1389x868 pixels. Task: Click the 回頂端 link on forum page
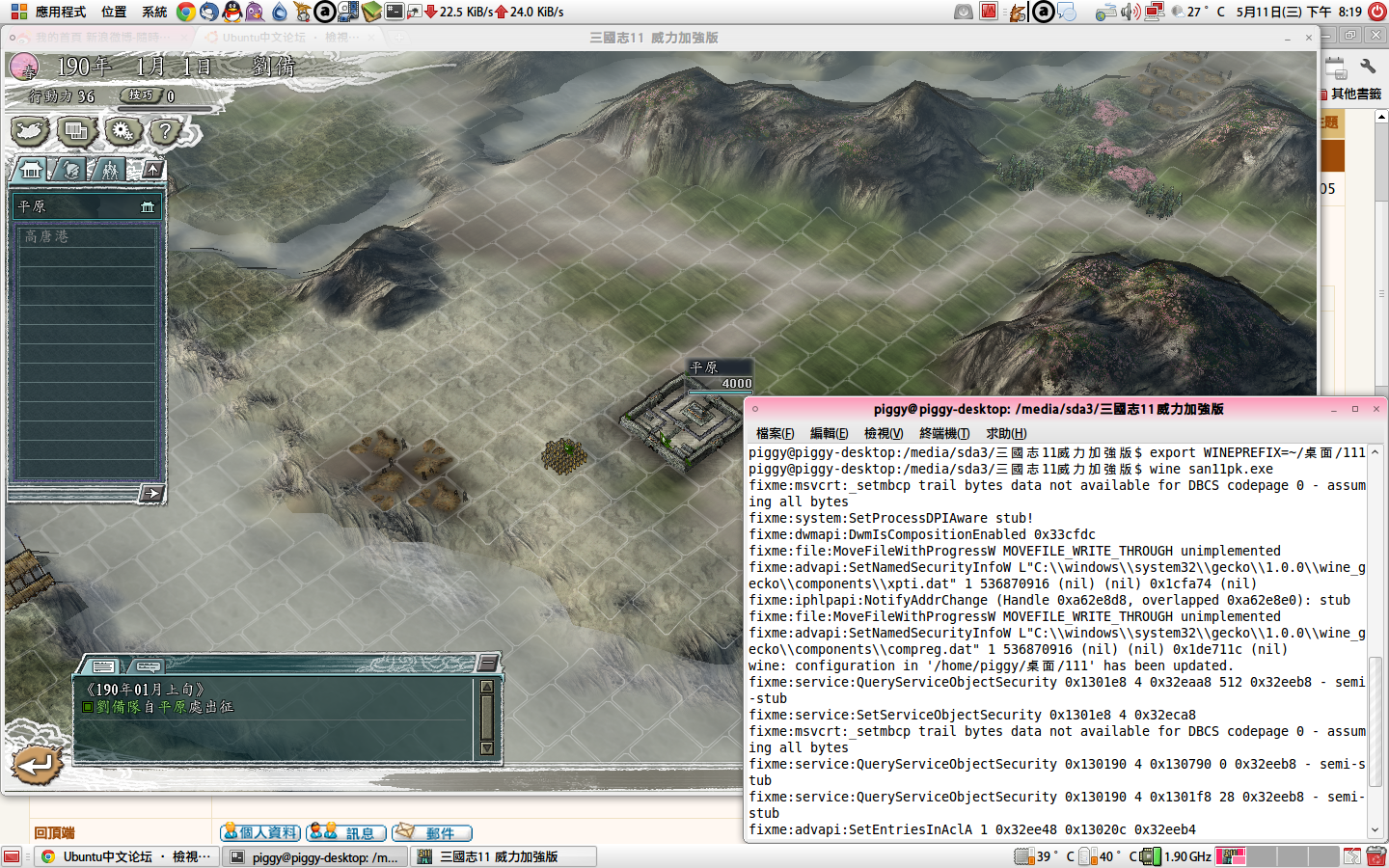[x=54, y=832]
